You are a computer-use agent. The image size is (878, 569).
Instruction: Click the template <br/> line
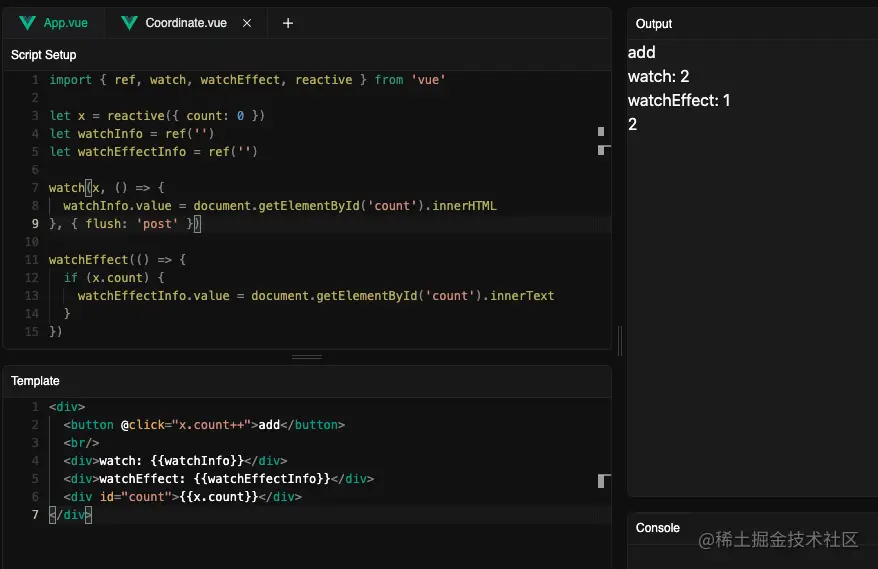(x=81, y=442)
